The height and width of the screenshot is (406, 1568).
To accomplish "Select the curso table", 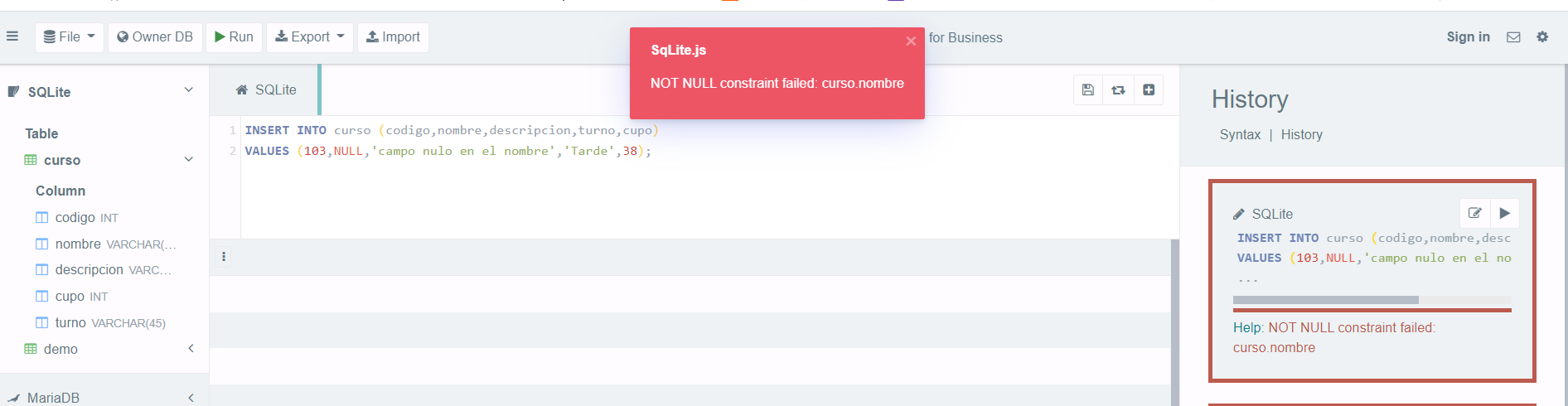I will tap(62, 160).
